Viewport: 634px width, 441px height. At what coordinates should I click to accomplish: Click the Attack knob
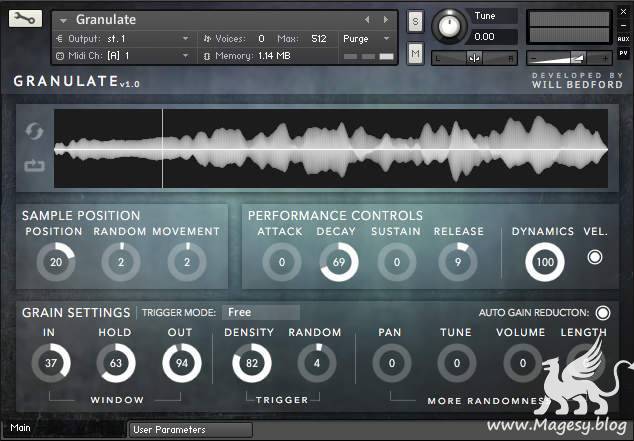coord(282,262)
